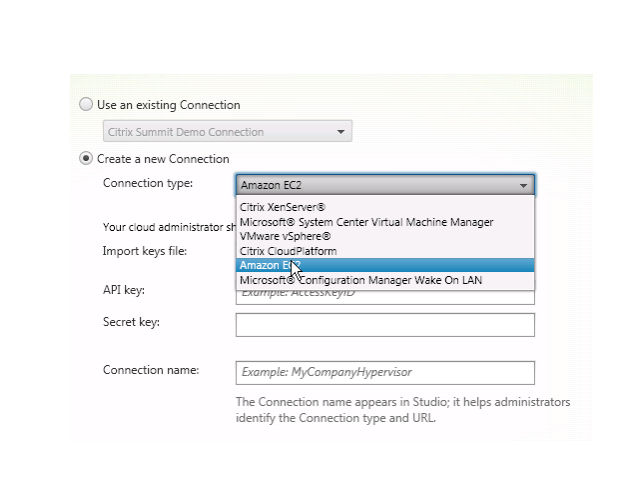This screenshot has width=640, height=480.
Task: Choose Citrix CloudPlatform from the list
Action: pos(385,251)
